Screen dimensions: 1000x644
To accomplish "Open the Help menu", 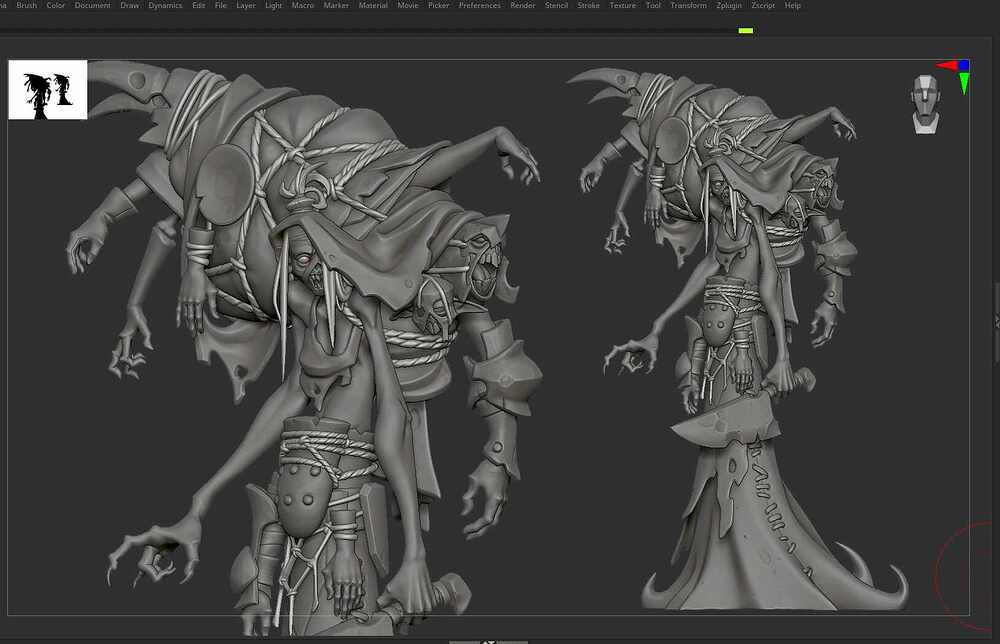I will [793, 5].
